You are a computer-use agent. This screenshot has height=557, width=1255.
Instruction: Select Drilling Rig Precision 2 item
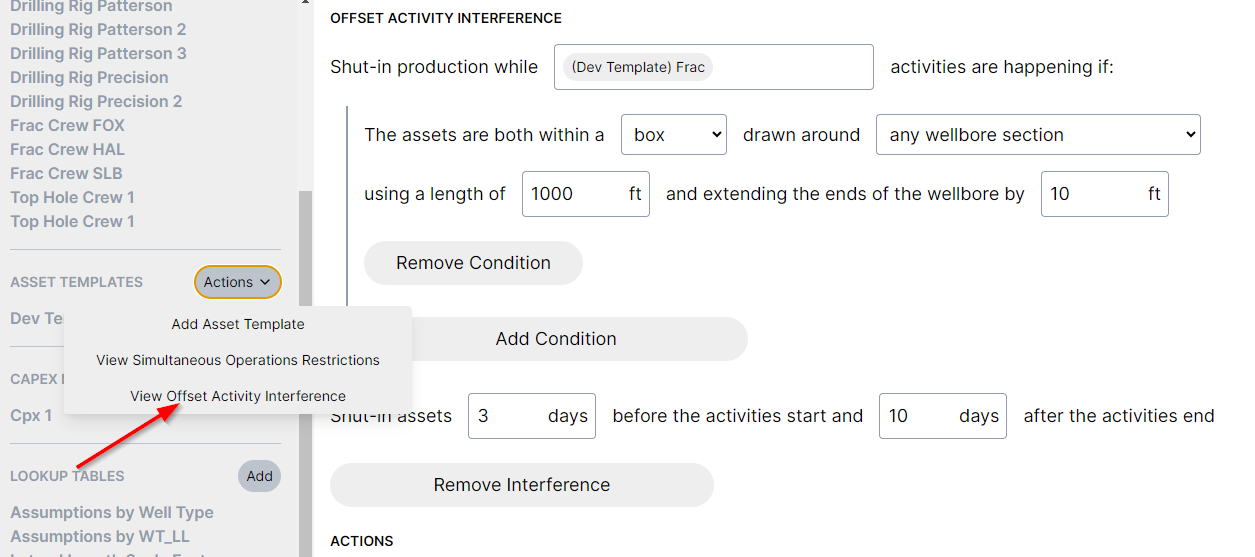pyautogui.click(x=96, y=101)
